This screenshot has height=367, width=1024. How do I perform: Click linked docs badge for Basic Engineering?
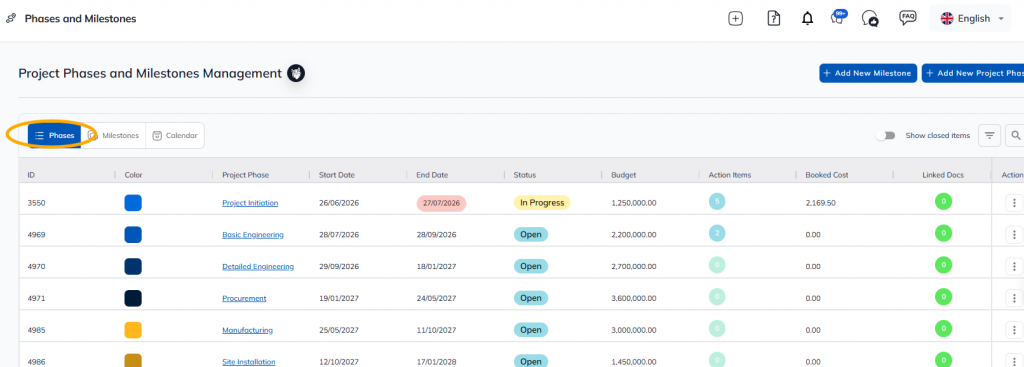tap(943, 233)
